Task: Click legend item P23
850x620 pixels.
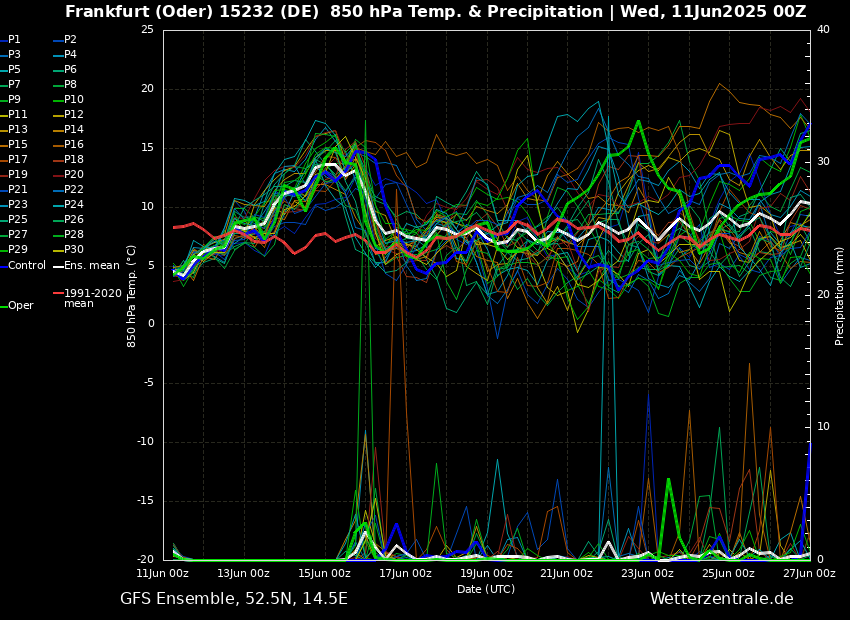Action: 14,204
